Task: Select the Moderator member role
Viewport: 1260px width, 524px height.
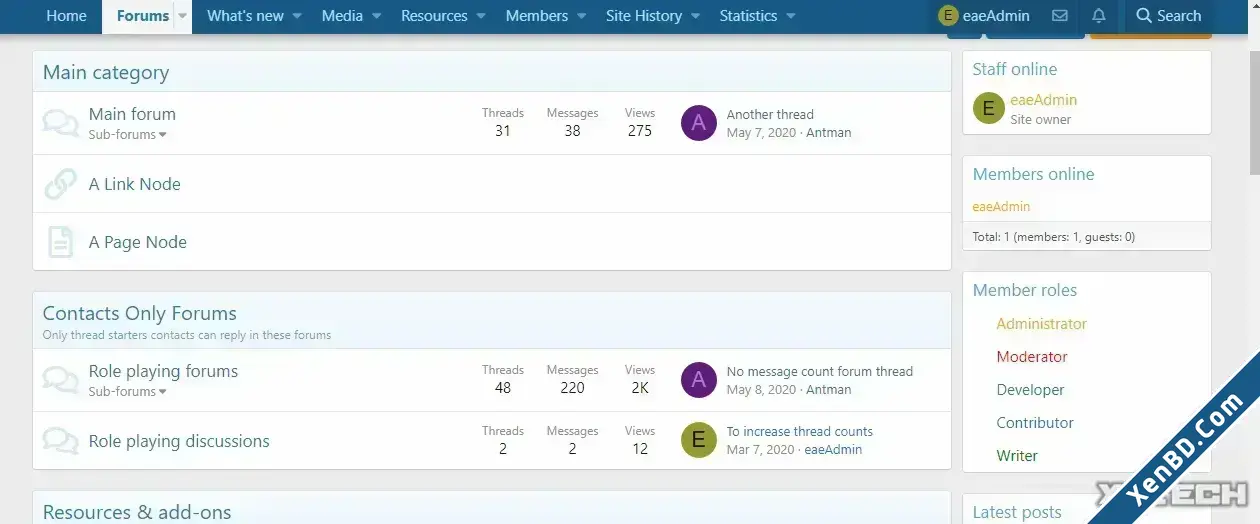Action: pyautogui.click(x=1032, y=357)
